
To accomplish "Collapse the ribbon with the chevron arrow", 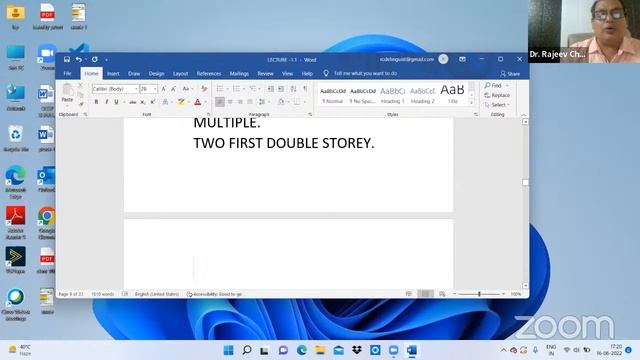I will point(524,115).
